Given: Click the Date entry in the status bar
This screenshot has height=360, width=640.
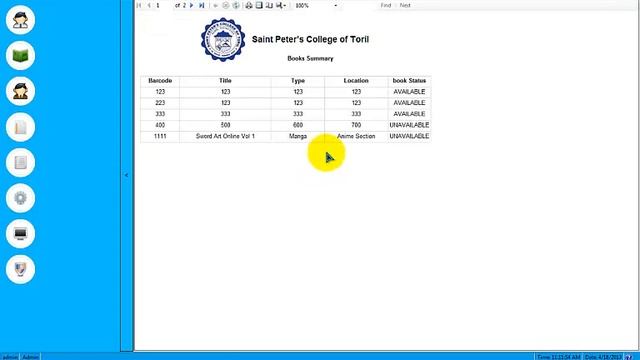Looking at the screenshot, I should (x=603, y=357).
